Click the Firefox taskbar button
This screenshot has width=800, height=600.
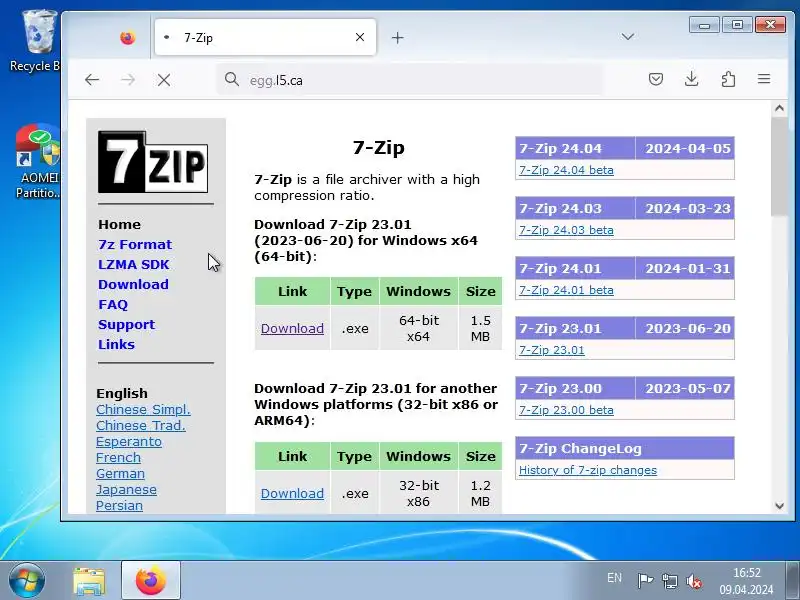[x=151, y=580]
